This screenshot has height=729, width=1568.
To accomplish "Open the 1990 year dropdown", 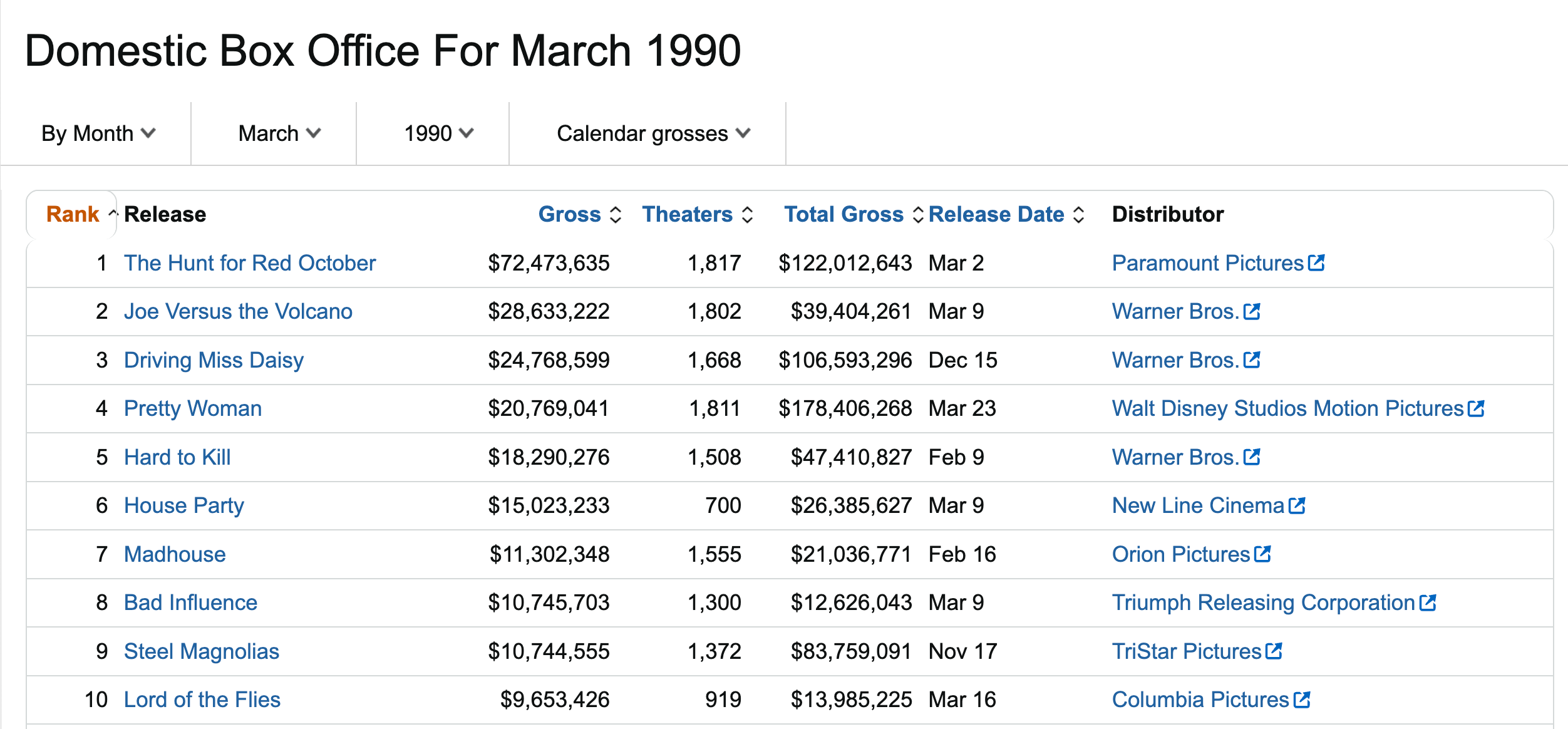I will pos(438,133).
